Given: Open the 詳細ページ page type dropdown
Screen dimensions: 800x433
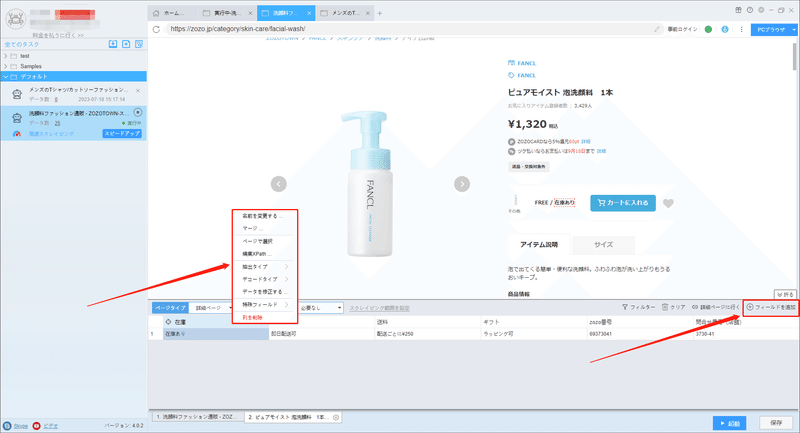Looking at the screenshot, I should 211,308.
